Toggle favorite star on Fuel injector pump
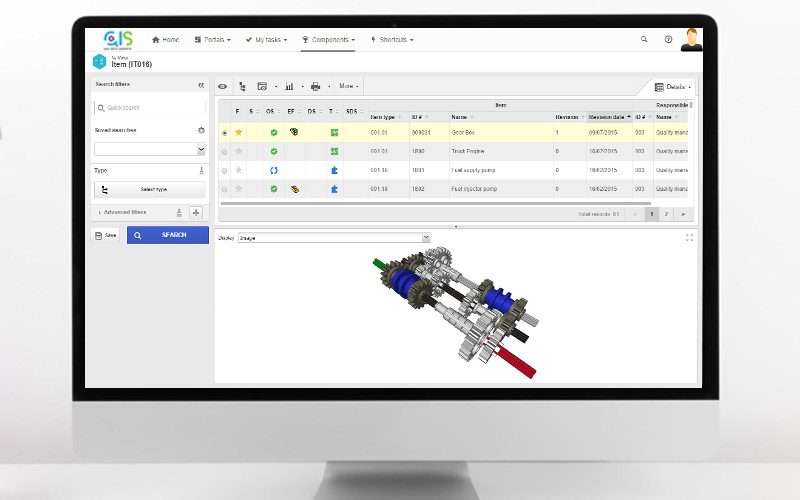 (x=238, y=189)
